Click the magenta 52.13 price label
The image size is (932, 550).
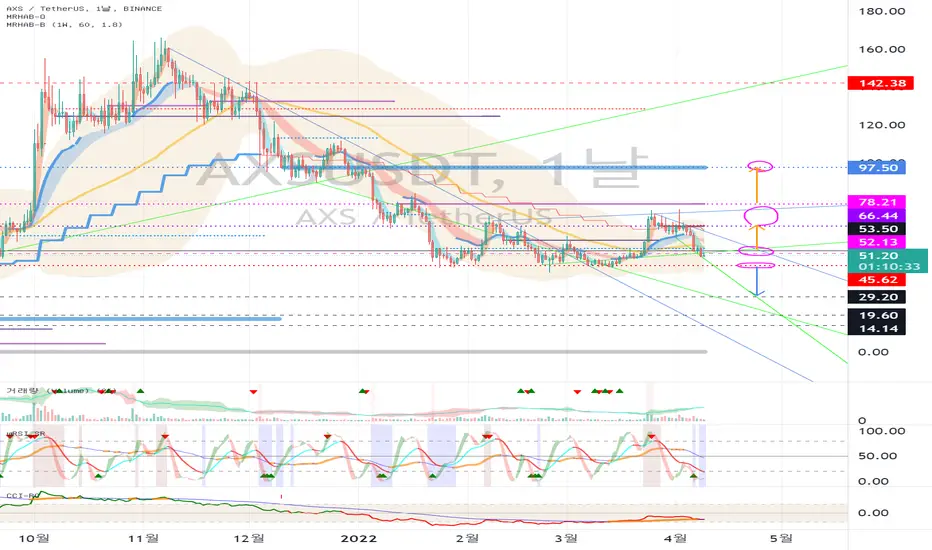pos(877,242)
